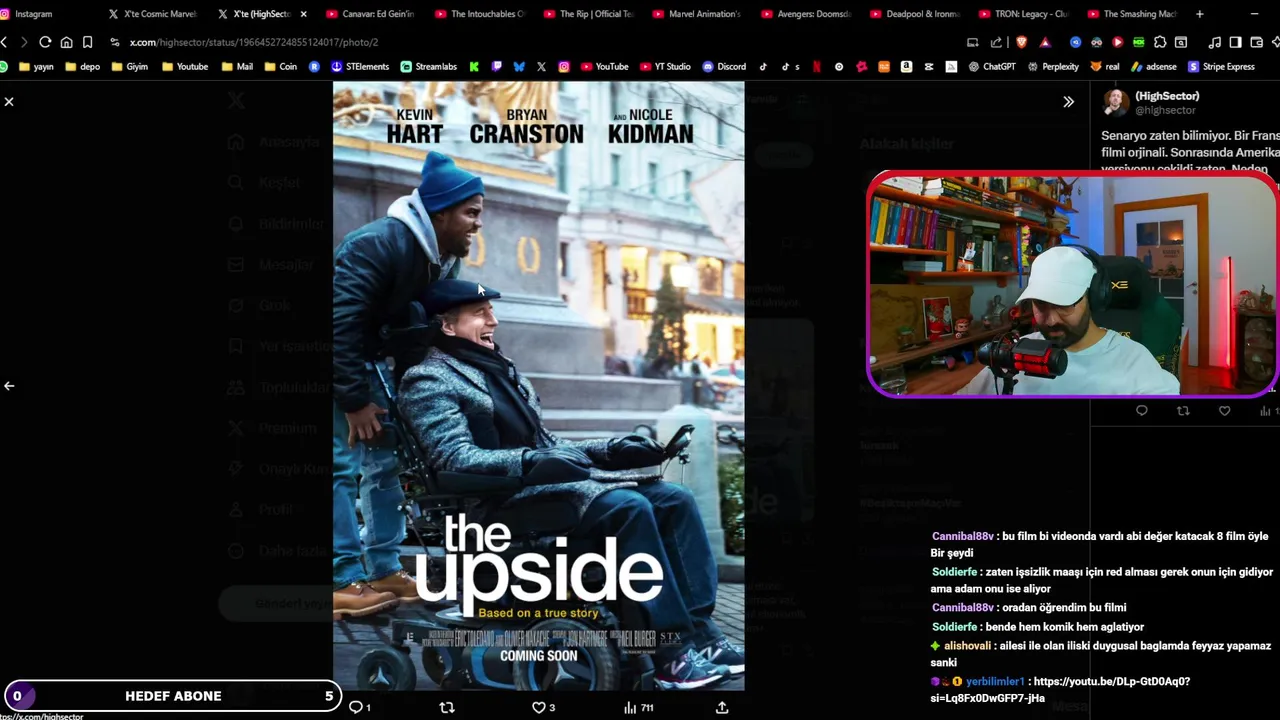Open the adsense bookmark
The width and height of the screenshot is (1280, 720).
click(1154, 67)
